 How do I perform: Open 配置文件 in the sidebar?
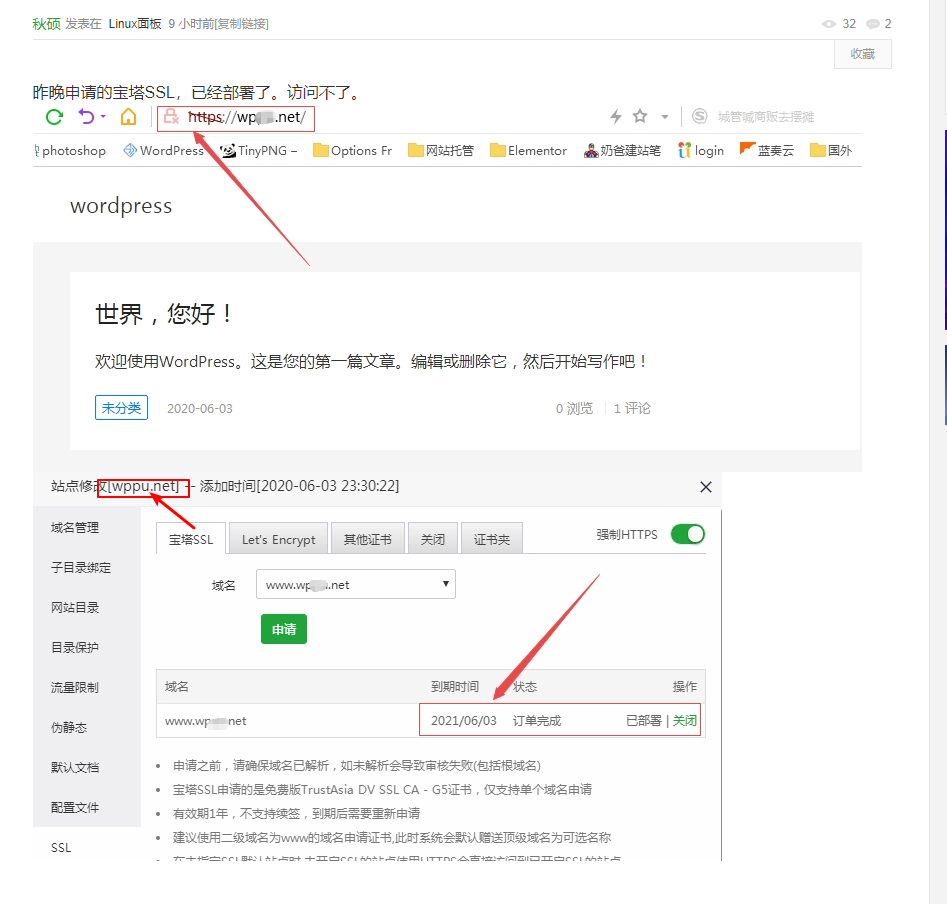pos(75,807)
